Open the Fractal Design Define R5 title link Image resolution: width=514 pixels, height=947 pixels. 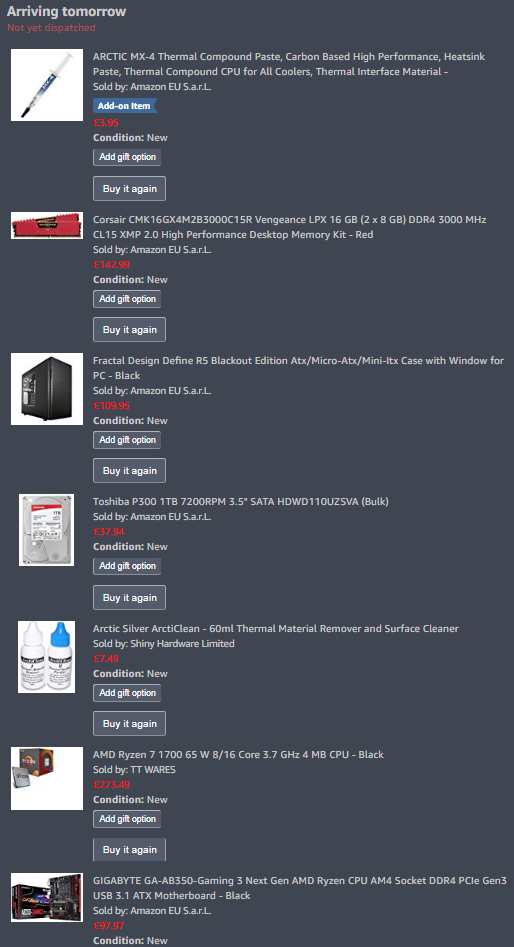tap(298, 368)
